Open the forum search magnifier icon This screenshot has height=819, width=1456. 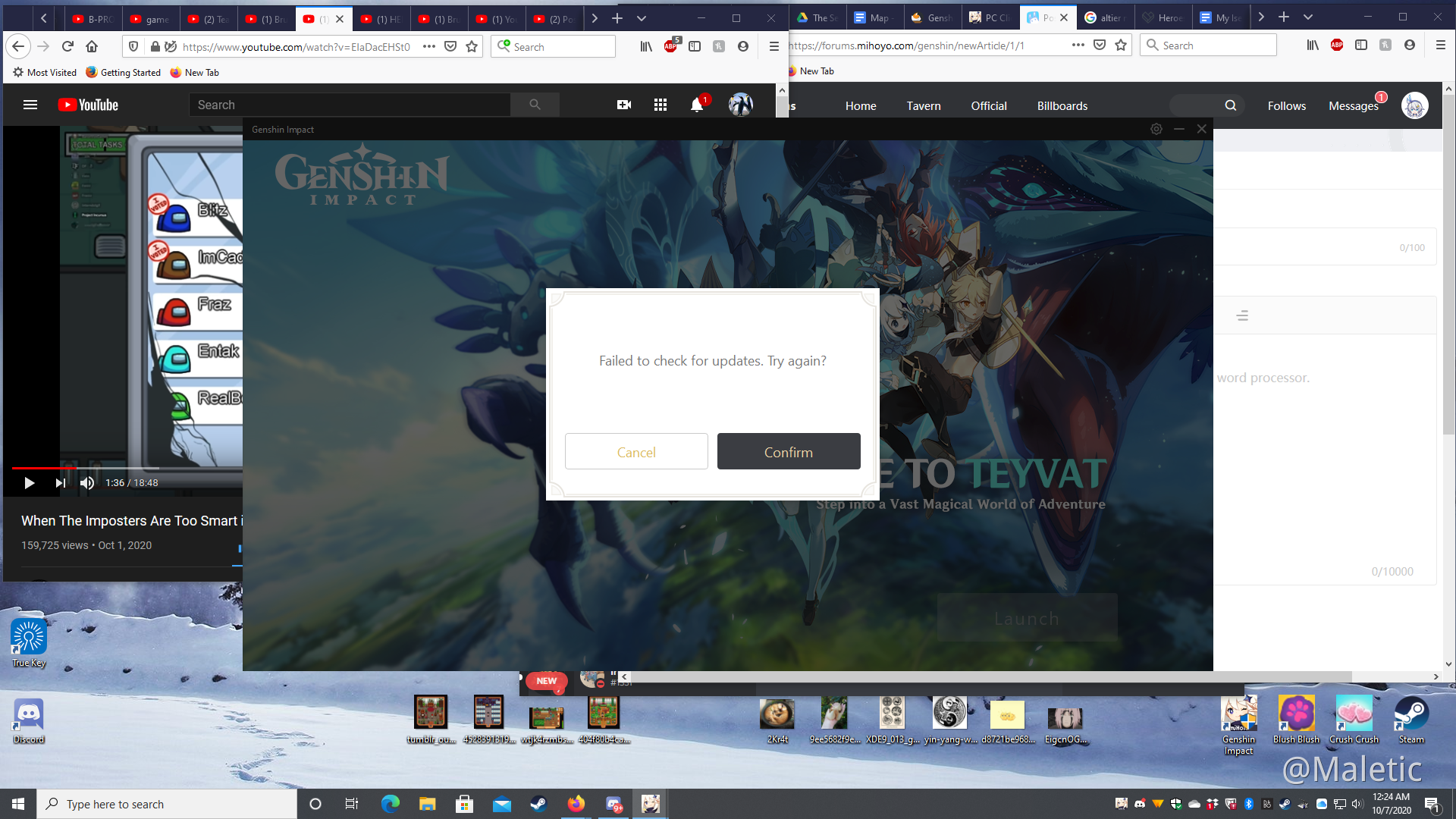click(x=1230, y=105)
